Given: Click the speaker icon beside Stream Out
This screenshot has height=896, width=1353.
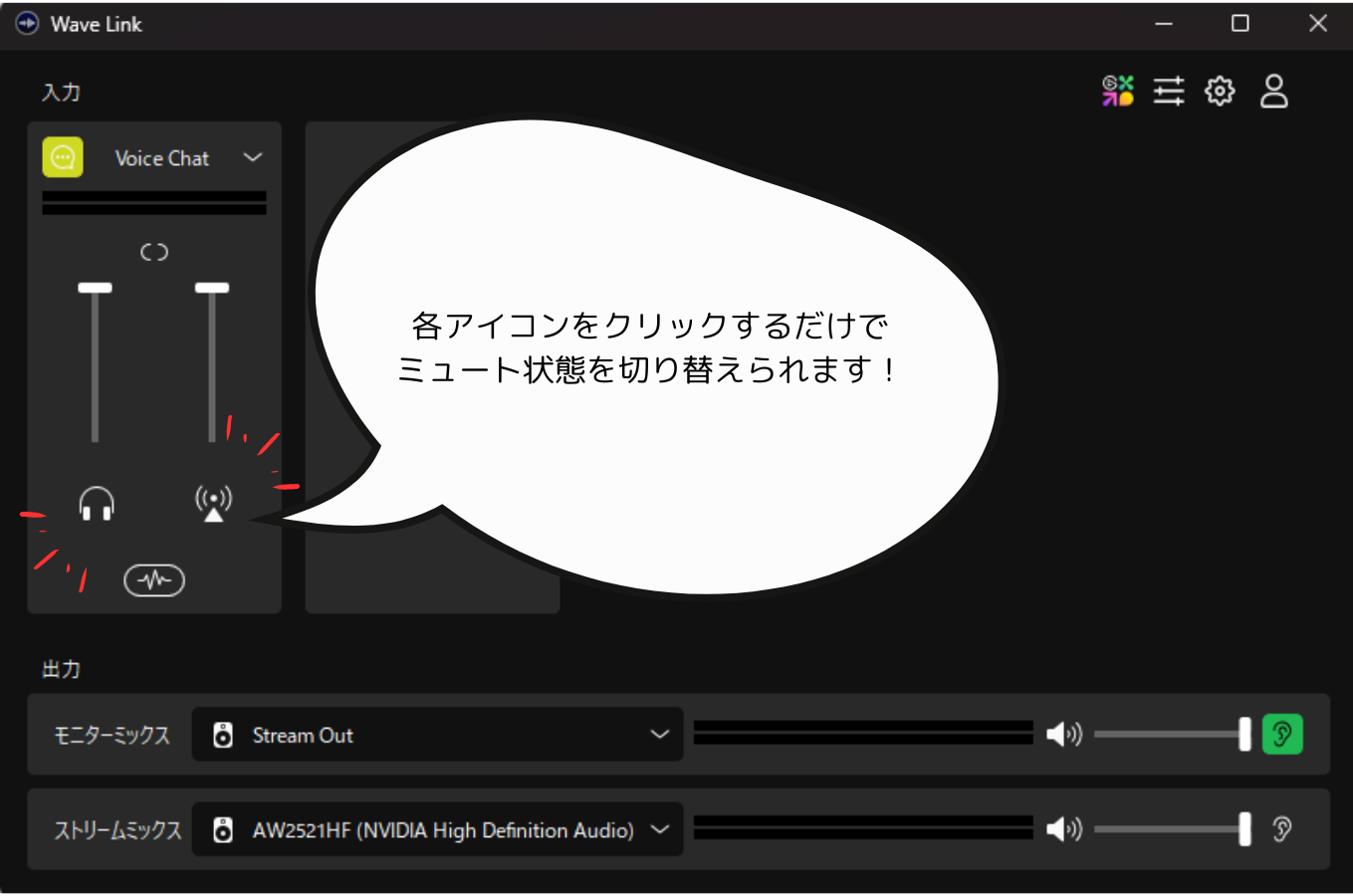Looking at the screenshot, I should [x=223, y=735].
